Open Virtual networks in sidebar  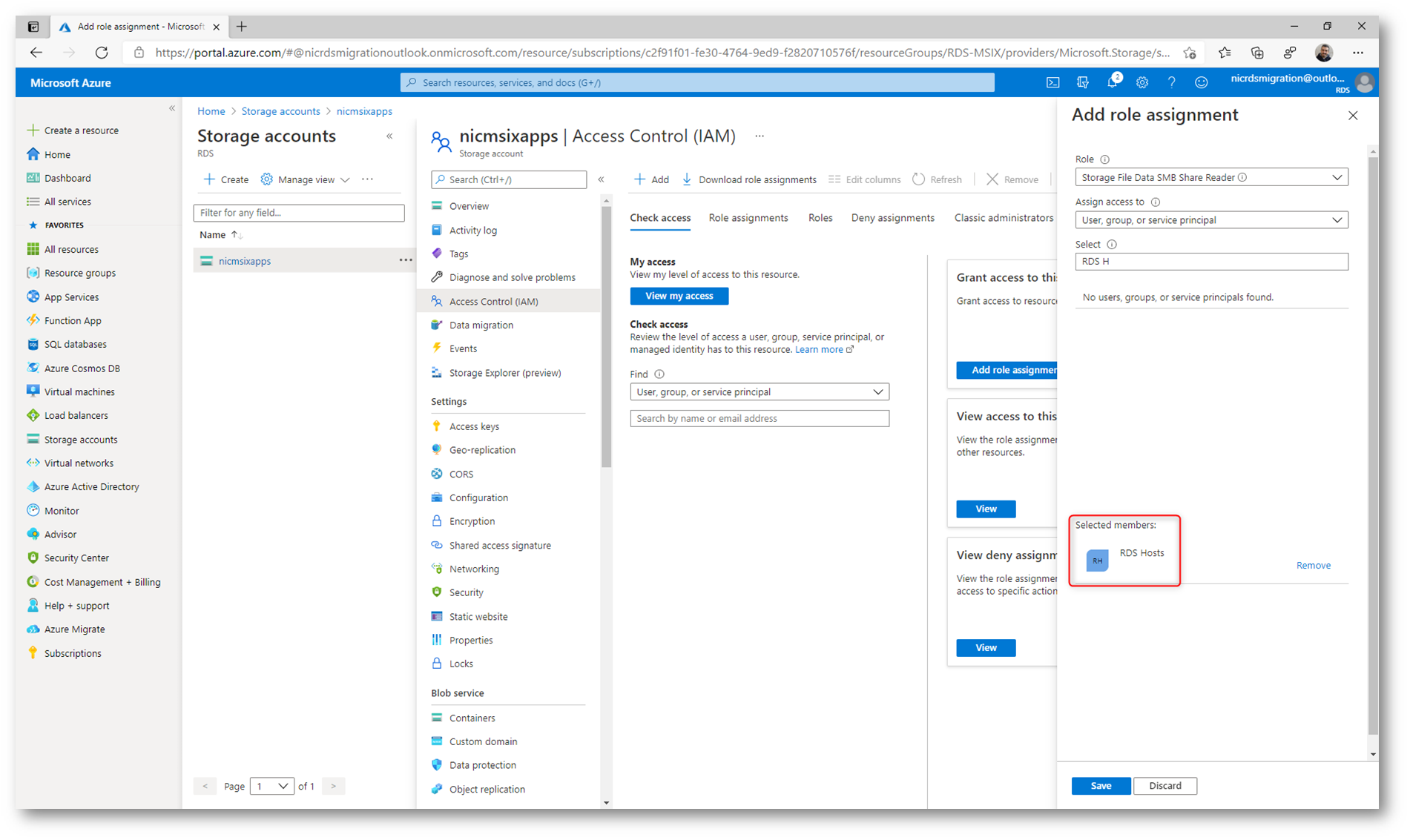[x=70, y=463]
